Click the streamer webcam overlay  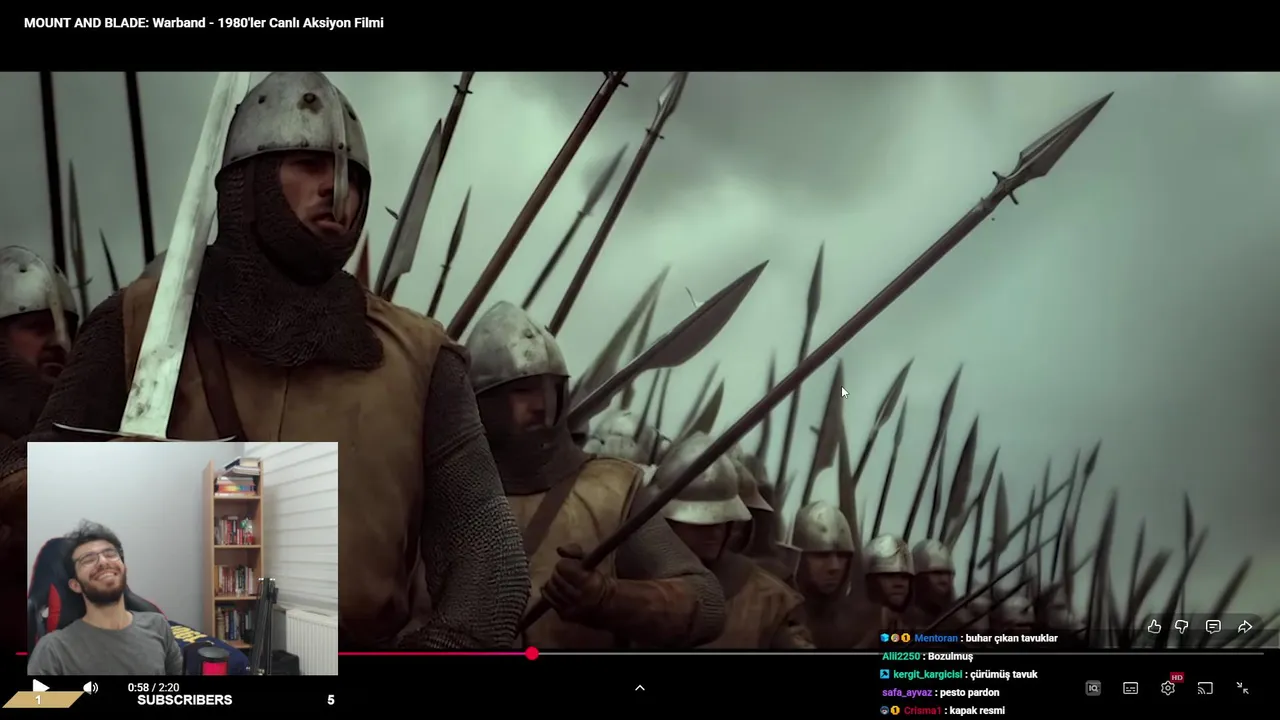pyautogui.click(x=183, y=558)
